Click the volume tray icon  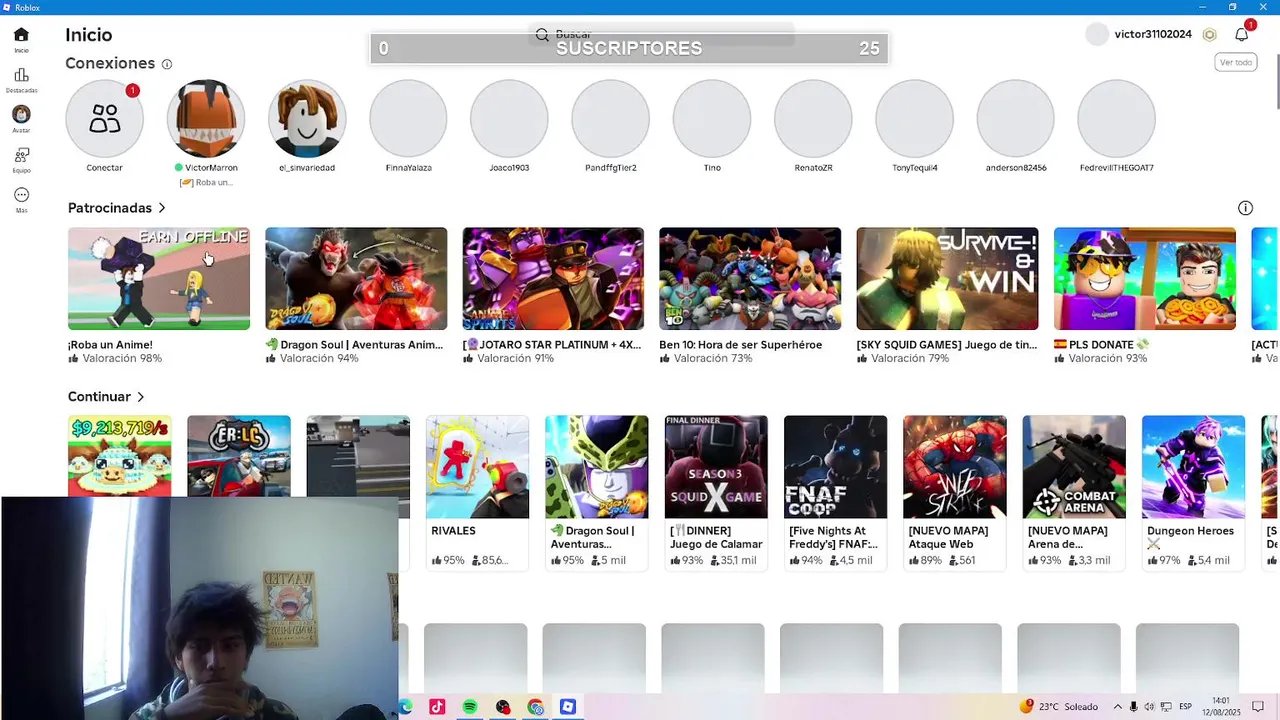pyautogui.click(x=1151, y=707)
